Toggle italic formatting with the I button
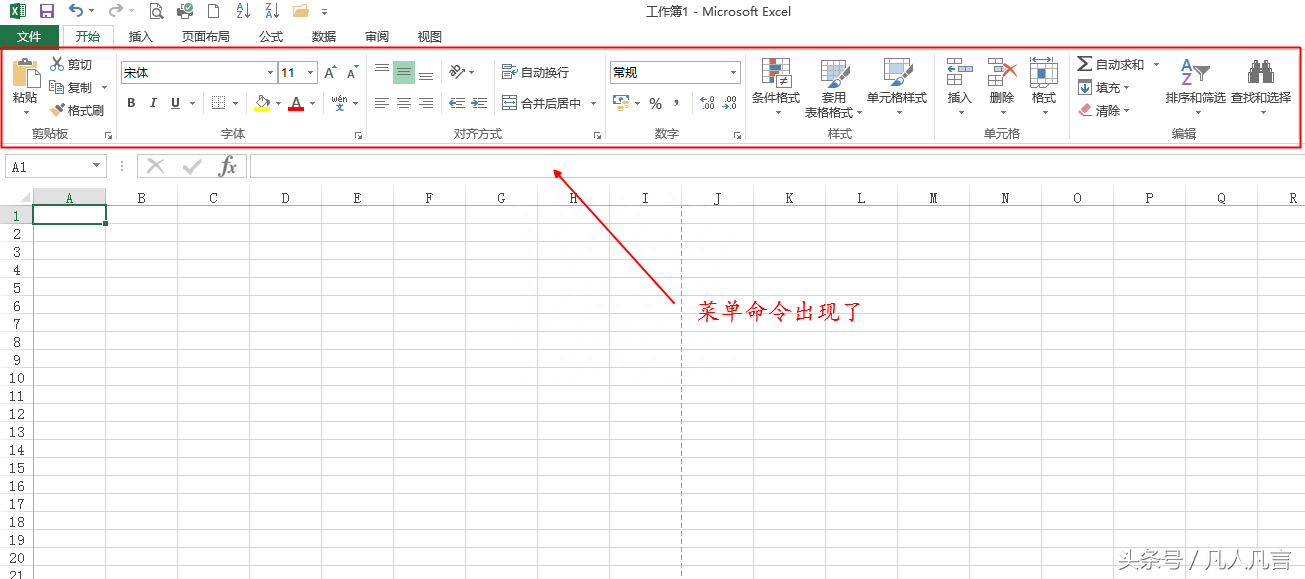1305x579 pixels. click(152, 102)
